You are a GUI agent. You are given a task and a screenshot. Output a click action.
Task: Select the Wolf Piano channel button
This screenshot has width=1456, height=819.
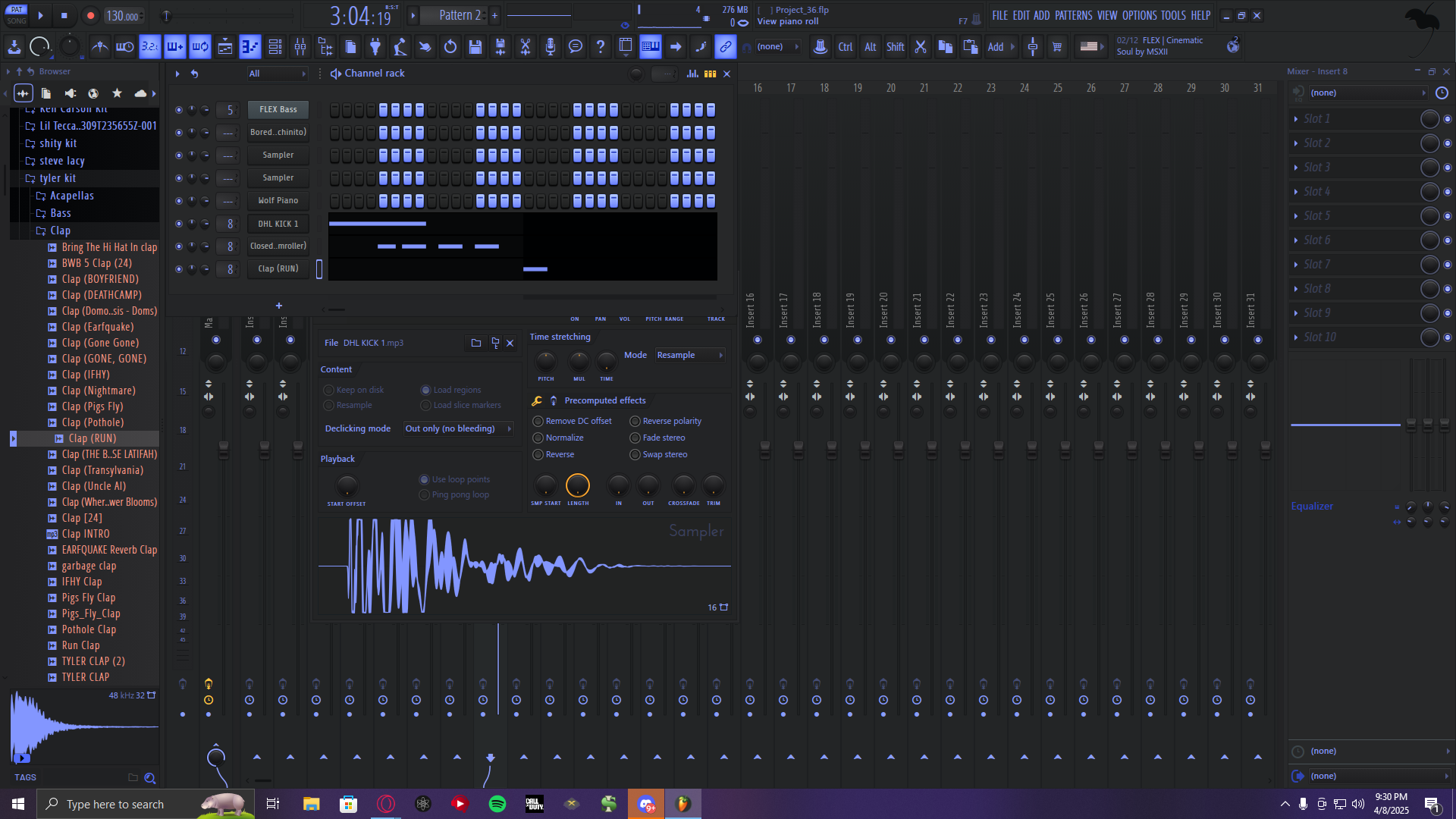click(278, 200)
